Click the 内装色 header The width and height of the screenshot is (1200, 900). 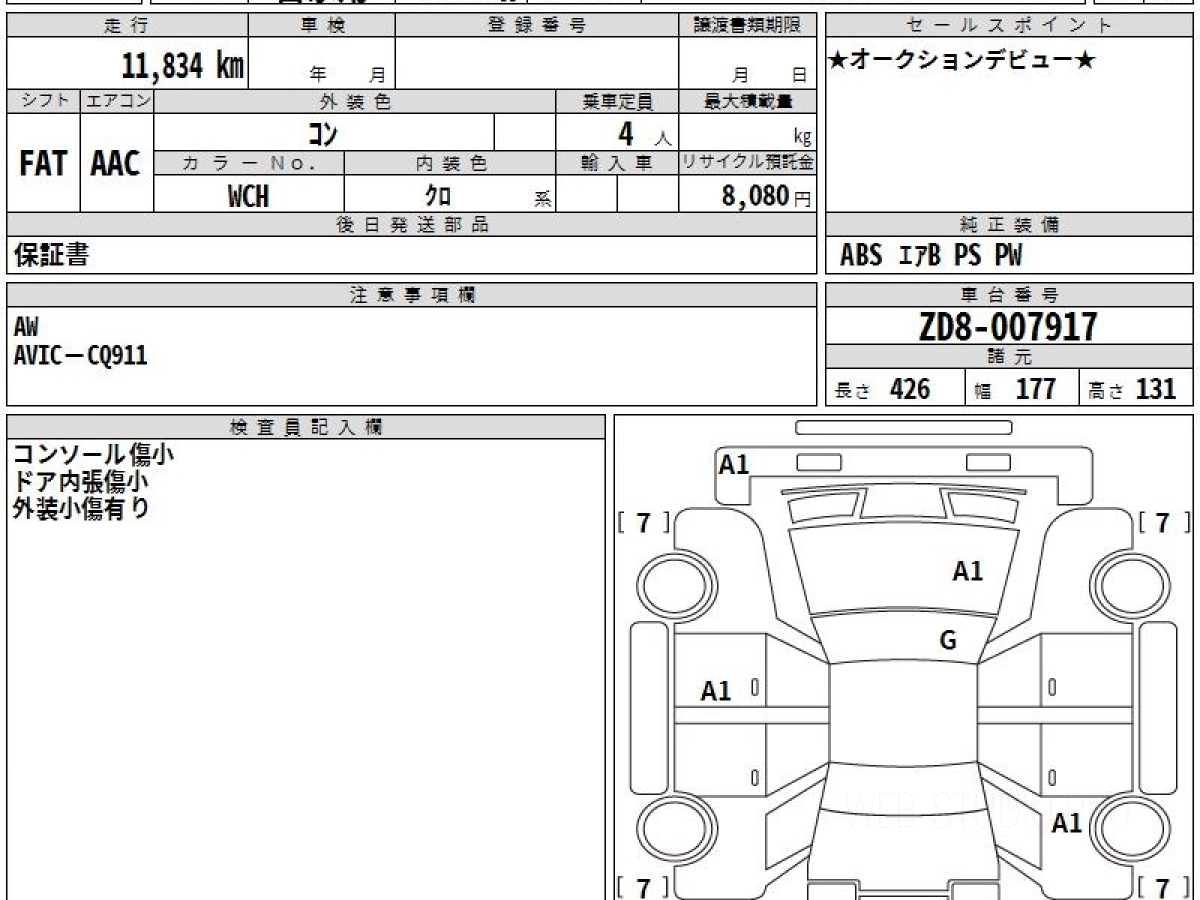click(450, 163)
